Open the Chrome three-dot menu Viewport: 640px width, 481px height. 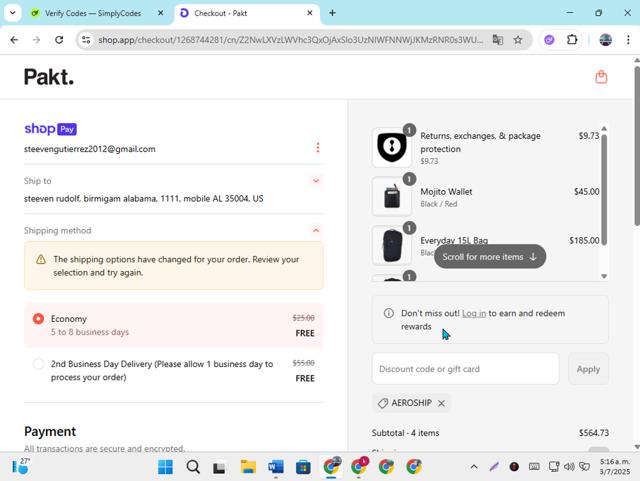coord(628,40)
